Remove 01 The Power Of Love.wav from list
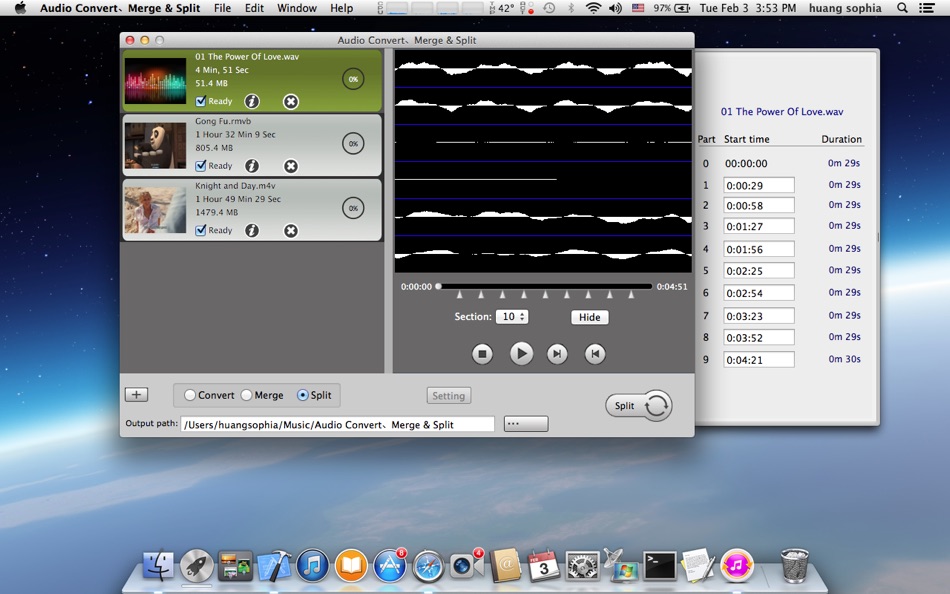Image resolution: width=950 pixels, height=594 pixels. pos(291,101)
